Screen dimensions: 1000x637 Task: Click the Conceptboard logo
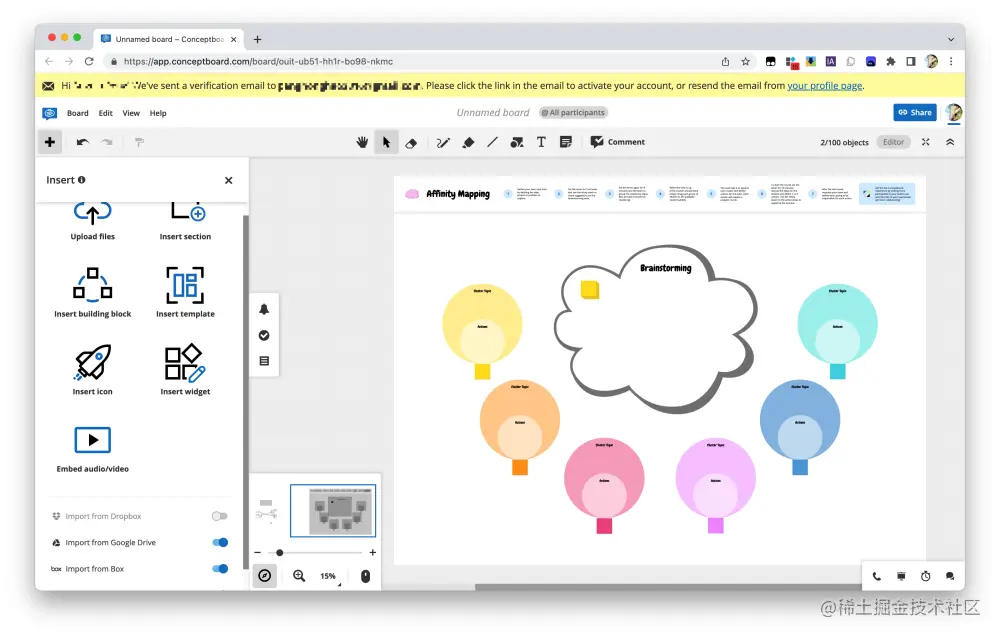click(50, 113)
